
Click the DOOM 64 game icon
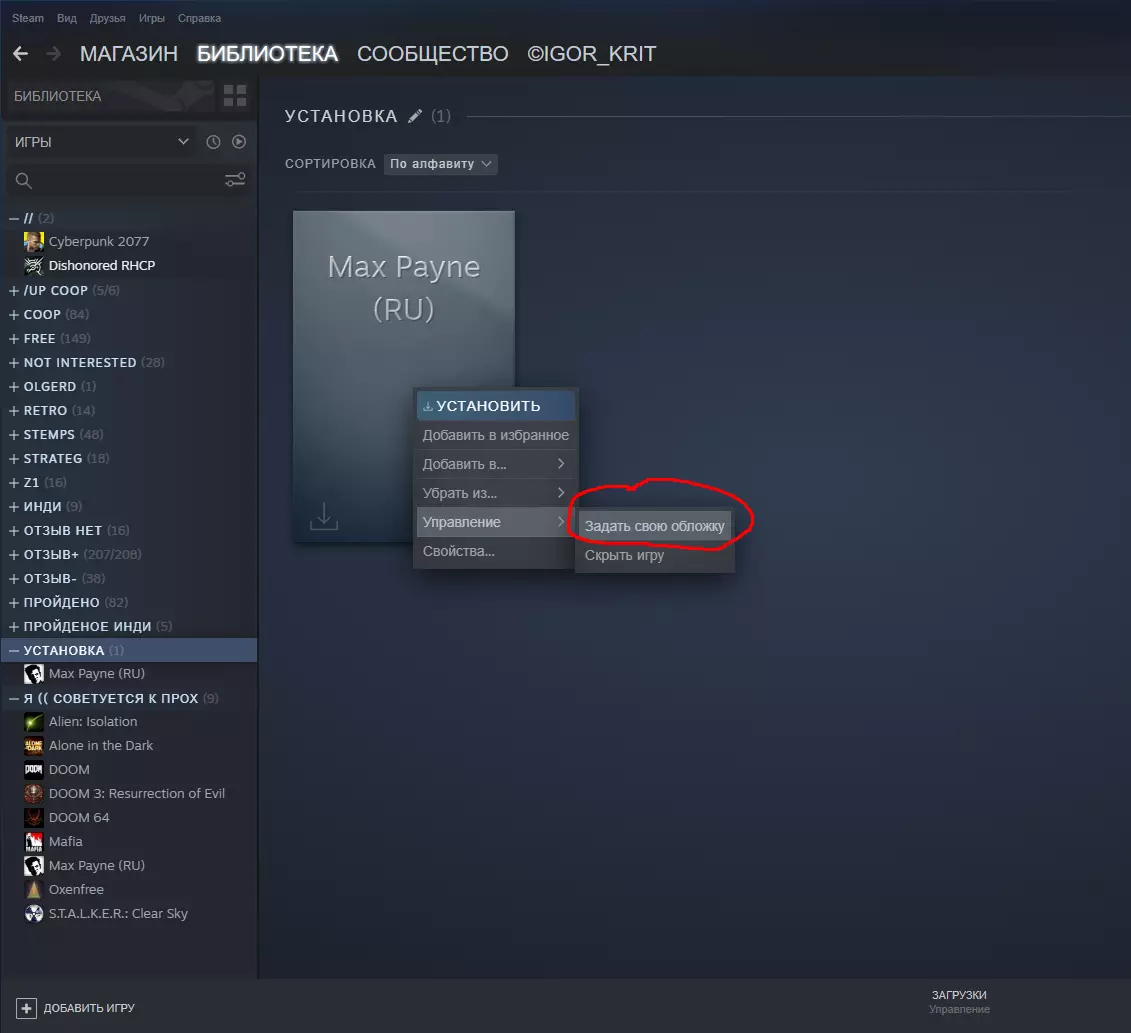[34, 817]
